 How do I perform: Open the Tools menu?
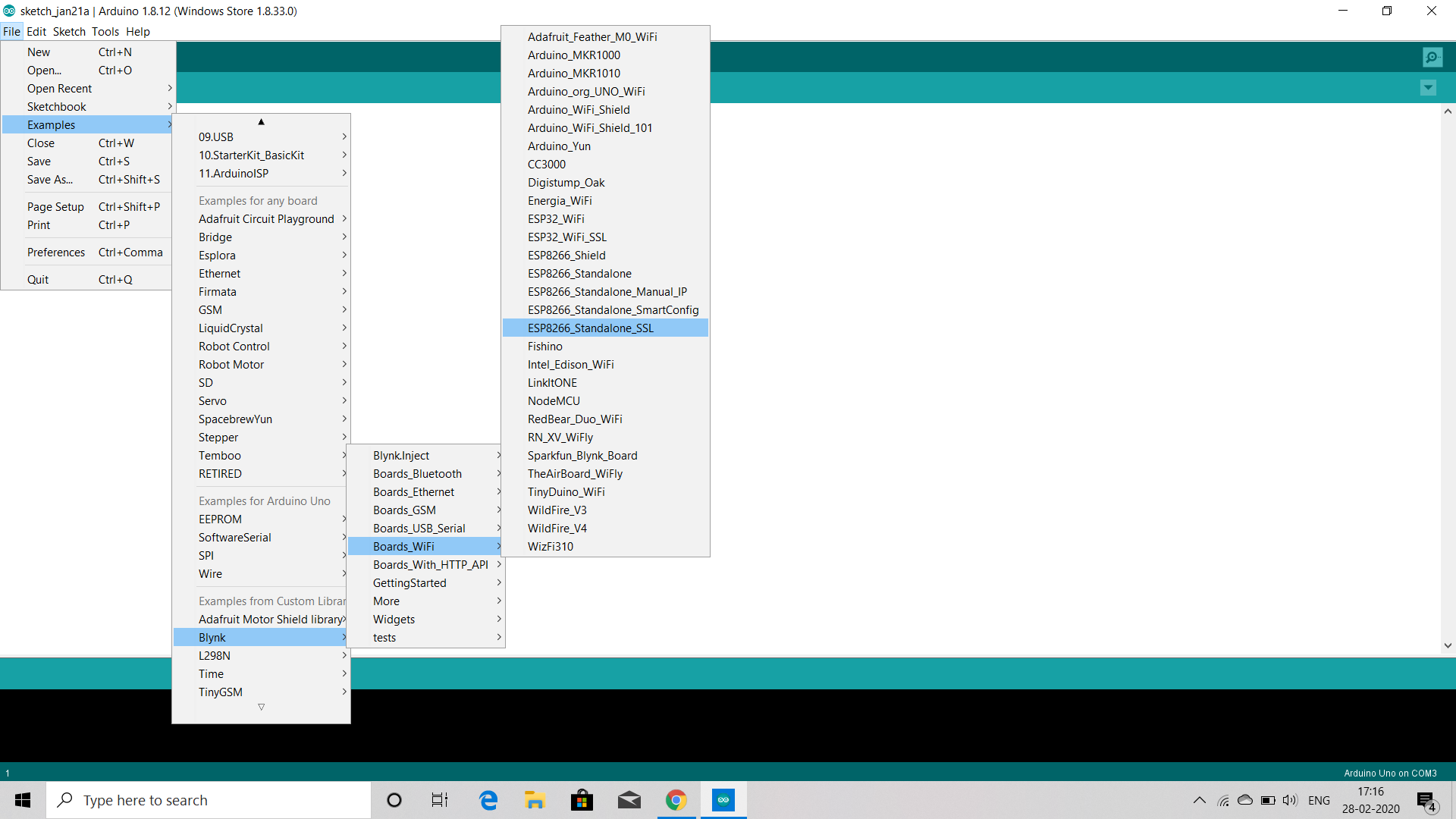105,32
